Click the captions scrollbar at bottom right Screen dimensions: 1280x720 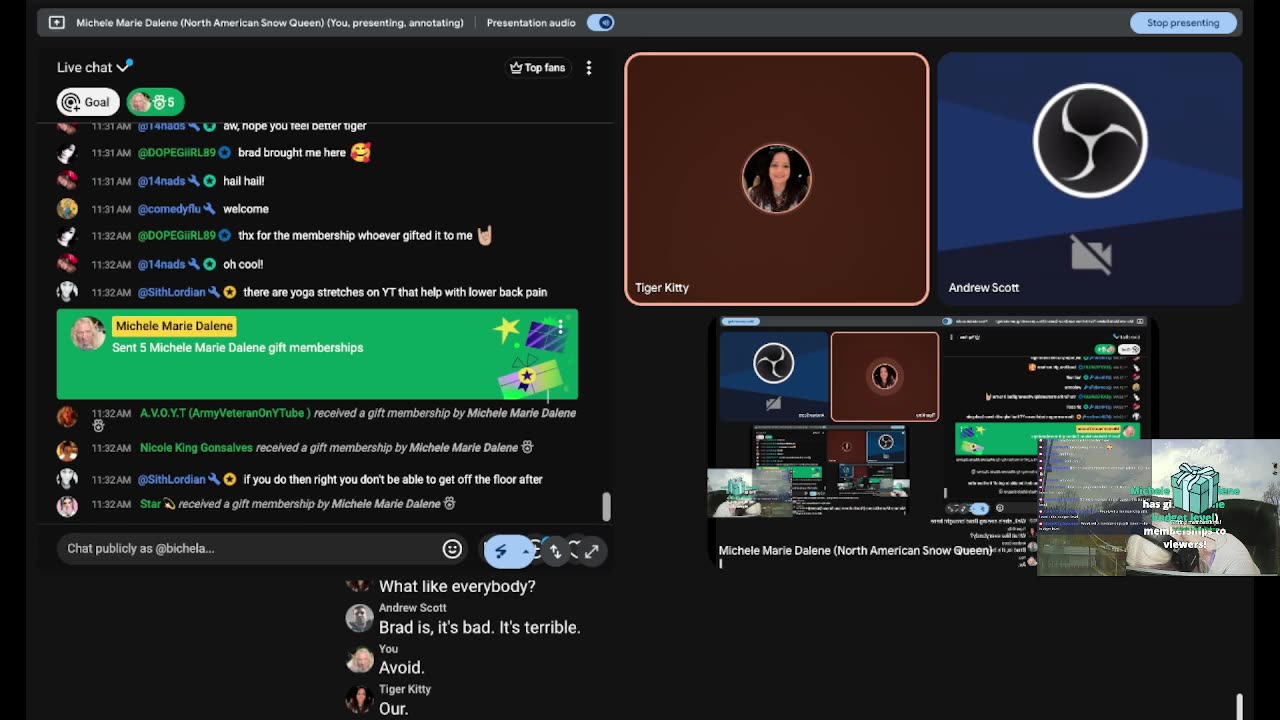(x=1239, y=705)
